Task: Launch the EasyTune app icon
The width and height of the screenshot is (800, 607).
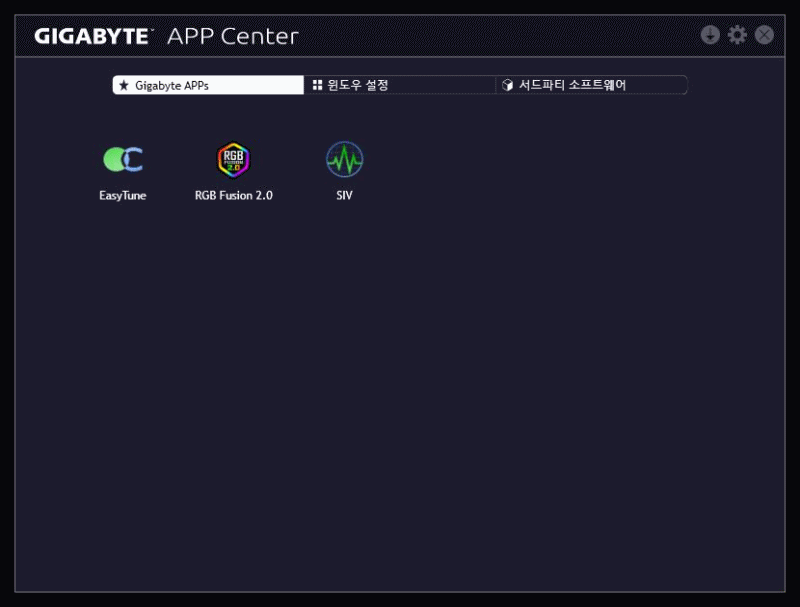Action: pos(123,160)
